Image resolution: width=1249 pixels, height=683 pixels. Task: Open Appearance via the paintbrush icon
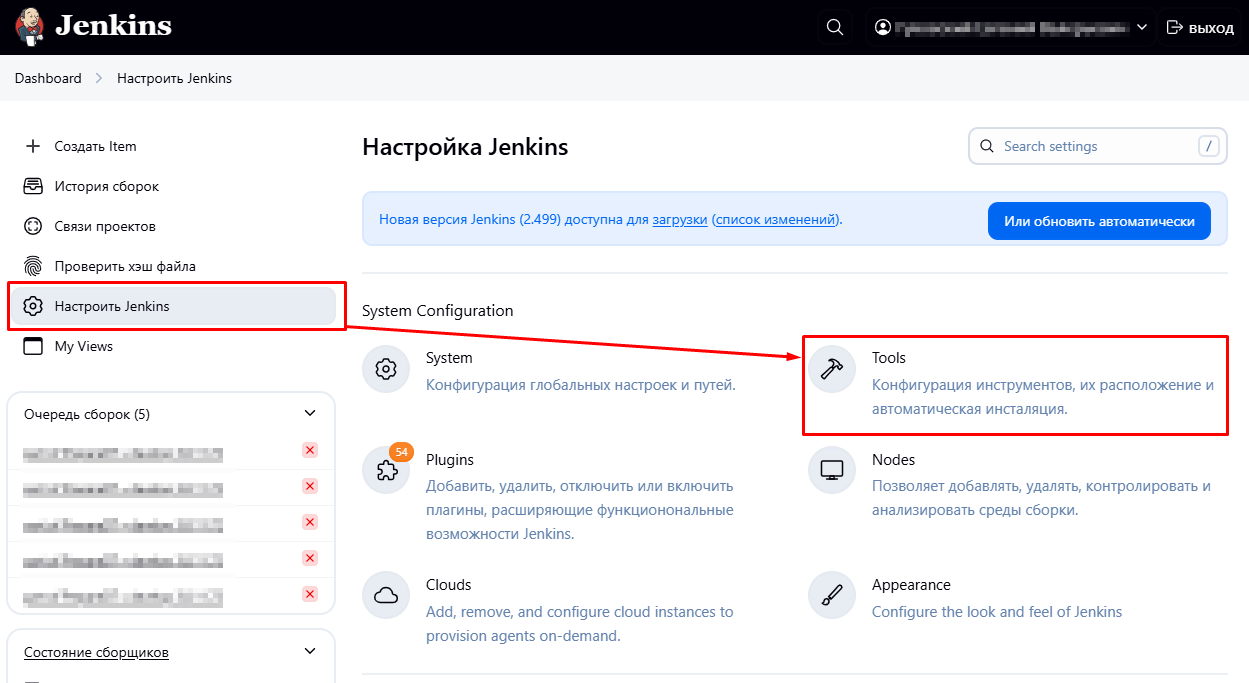coord(832,596)
